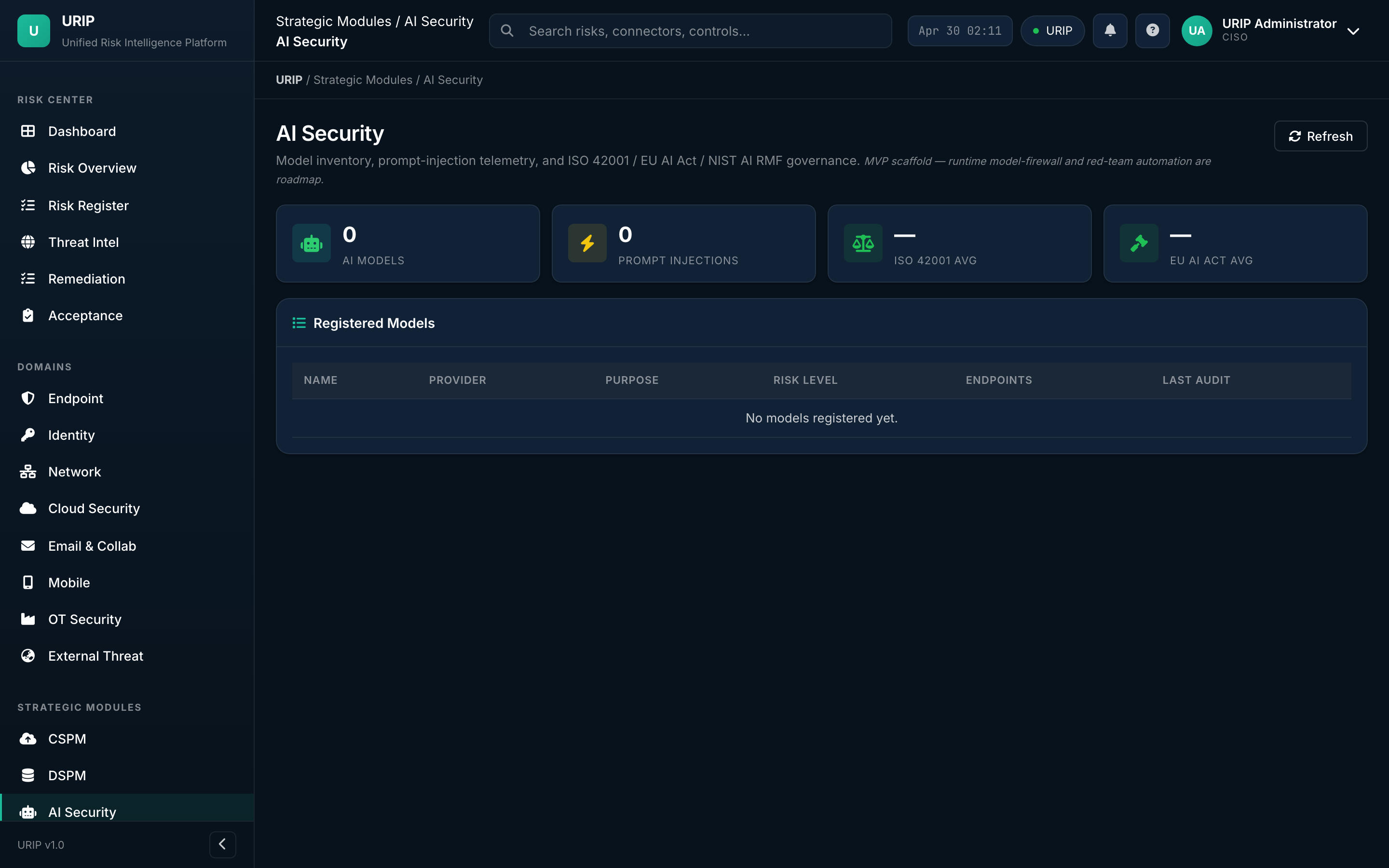Open the Endpoint domain
The width and height of the screenshot is (1389, 868).
pos(127,398)
